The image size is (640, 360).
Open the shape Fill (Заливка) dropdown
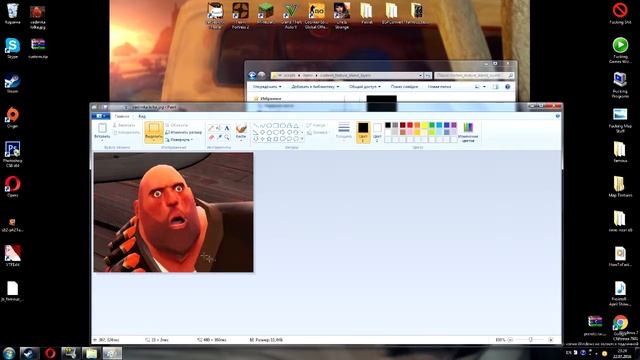tap(317, 133)
